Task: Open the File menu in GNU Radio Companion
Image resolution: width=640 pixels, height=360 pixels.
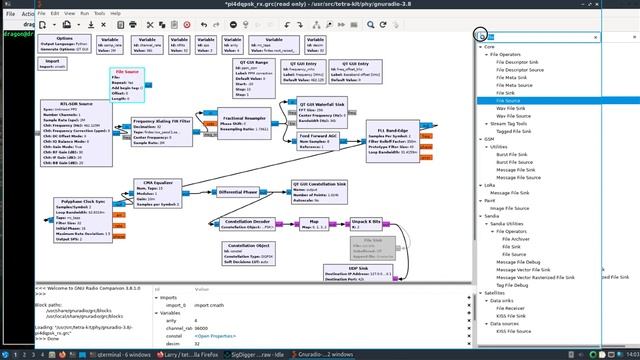Action: tap(41, 13)
